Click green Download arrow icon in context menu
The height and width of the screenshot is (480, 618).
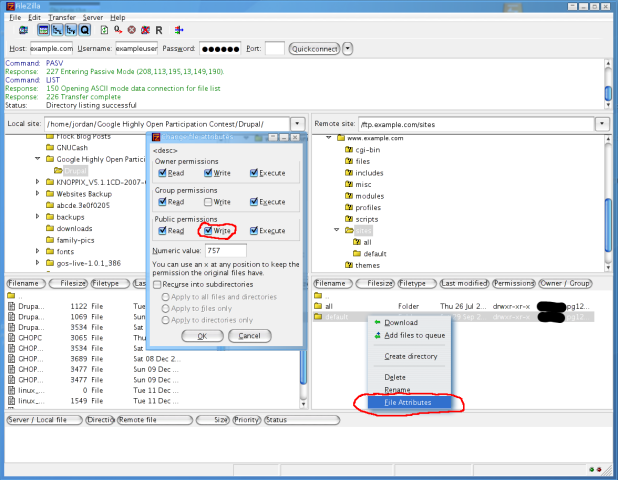coord(377,322)
